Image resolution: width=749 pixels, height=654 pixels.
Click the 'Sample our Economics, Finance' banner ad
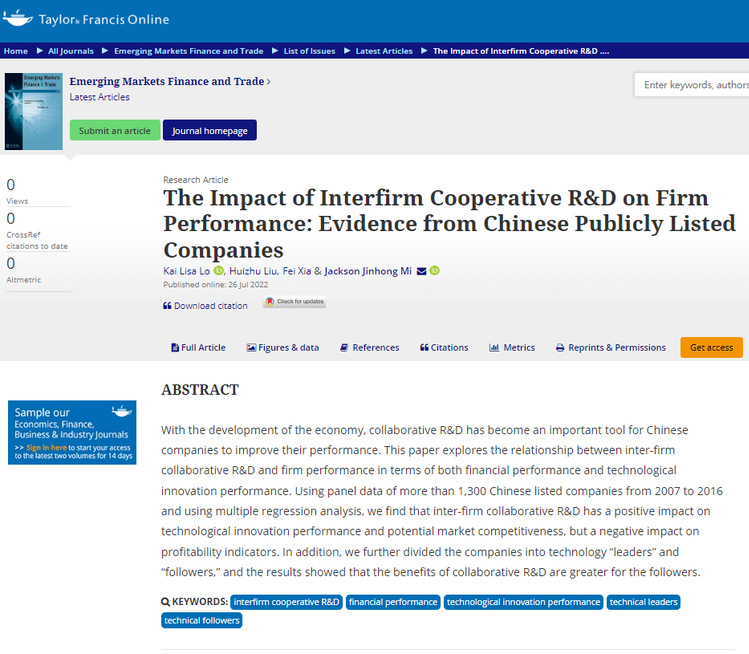[72, 432]
